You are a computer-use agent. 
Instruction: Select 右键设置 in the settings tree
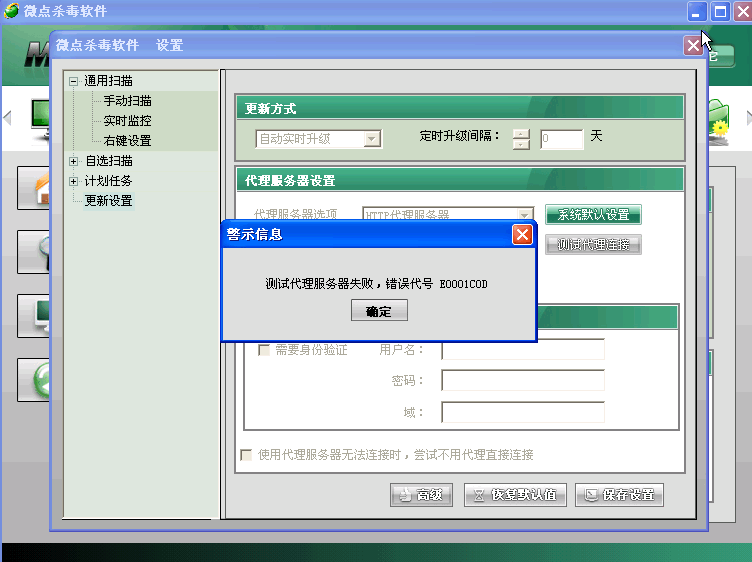[128, 141]
